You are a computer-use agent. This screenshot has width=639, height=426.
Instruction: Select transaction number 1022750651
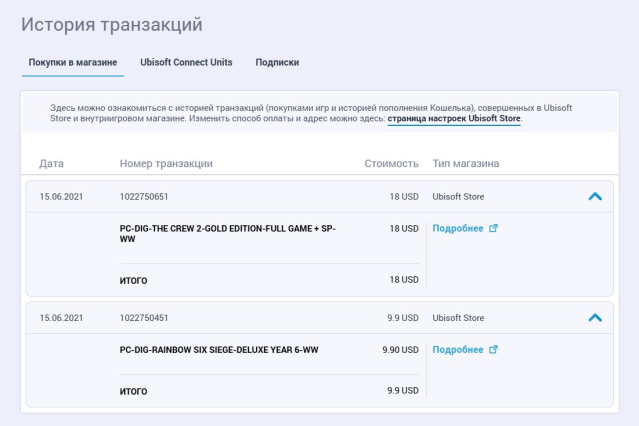144,196
